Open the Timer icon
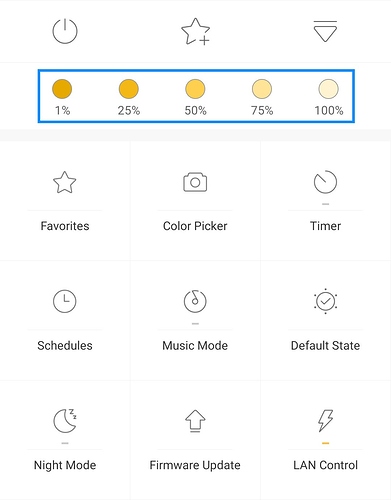Screen dimensions: 391x500 coord(325,182)
